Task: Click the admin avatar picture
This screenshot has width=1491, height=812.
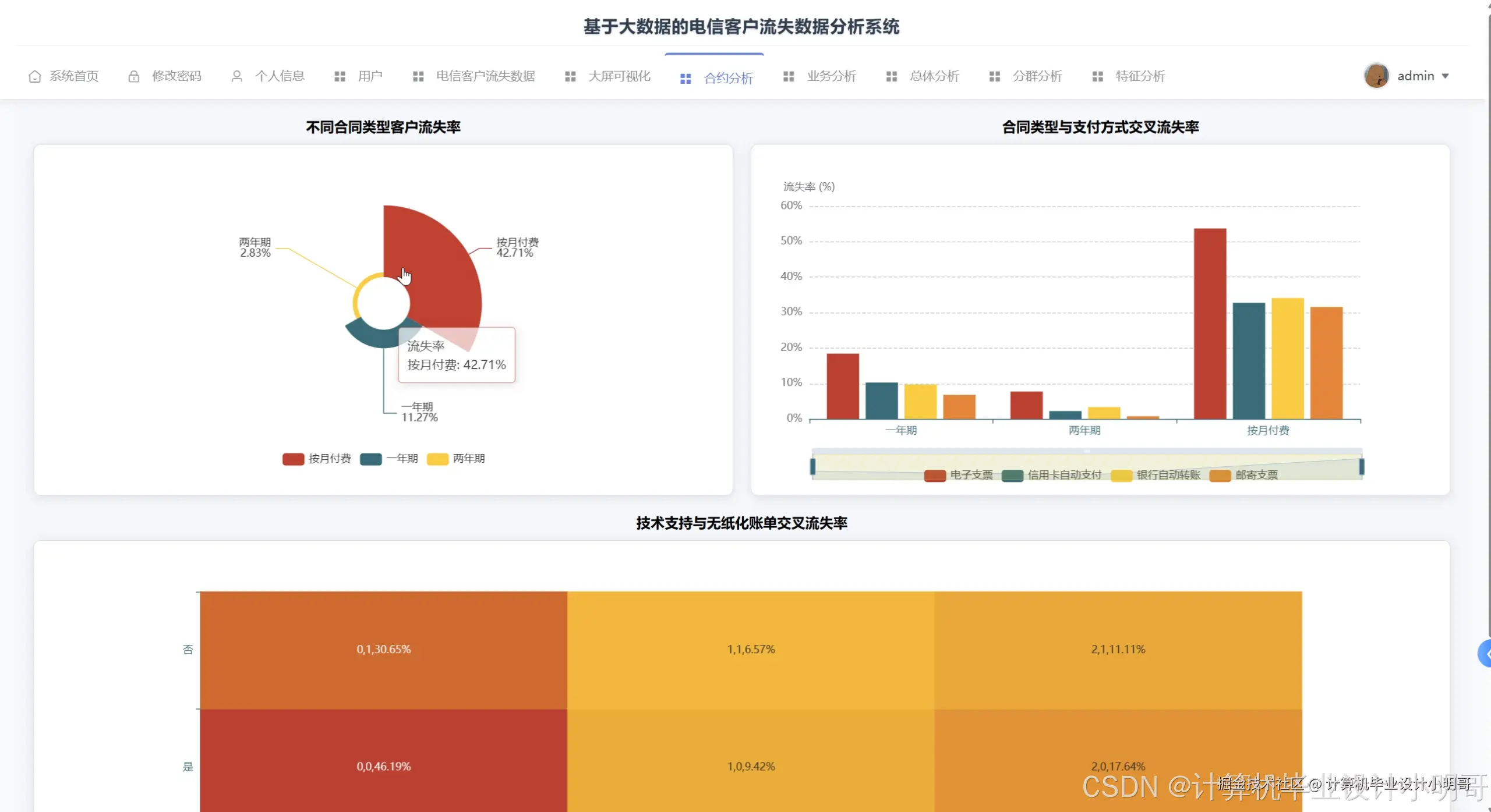Action: click(1376, 76)
